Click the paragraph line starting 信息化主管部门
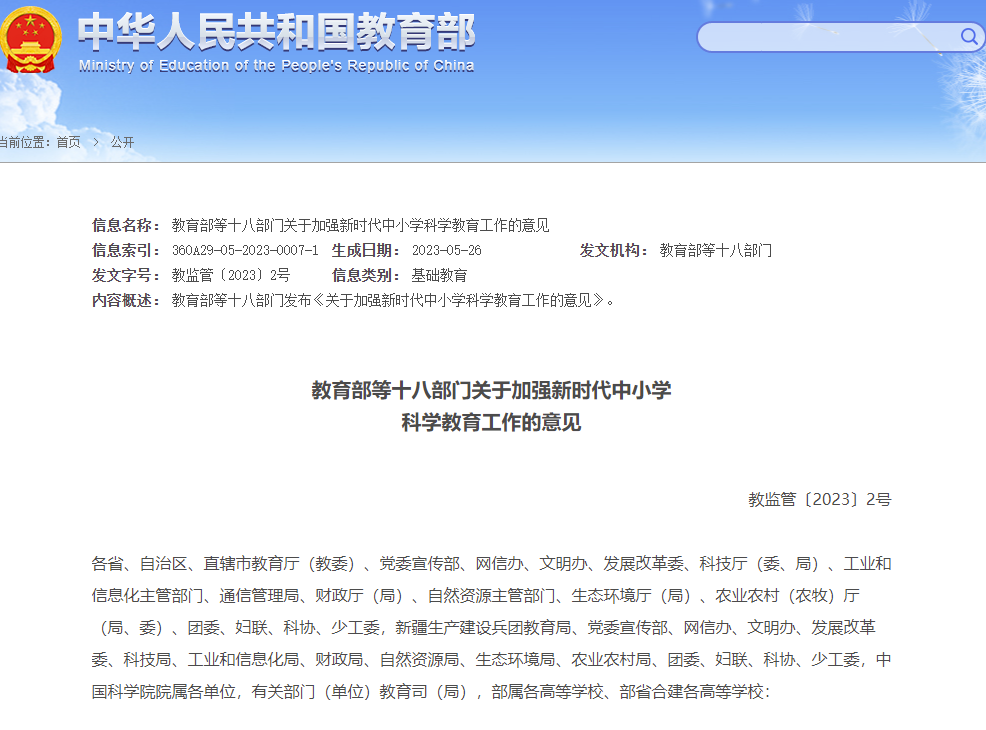The width and height of the screenshot is (986, 730). (x=475, y=595)
